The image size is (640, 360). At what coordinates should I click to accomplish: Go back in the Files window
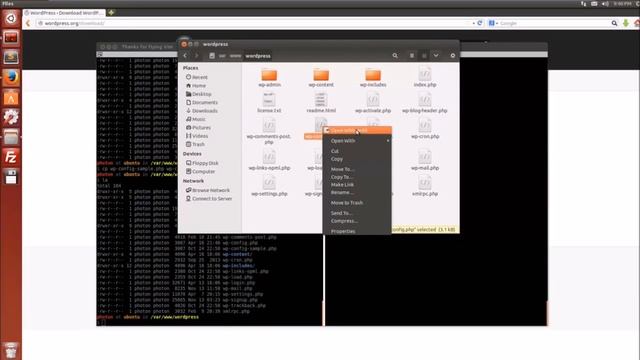click(x=185, y=56)
